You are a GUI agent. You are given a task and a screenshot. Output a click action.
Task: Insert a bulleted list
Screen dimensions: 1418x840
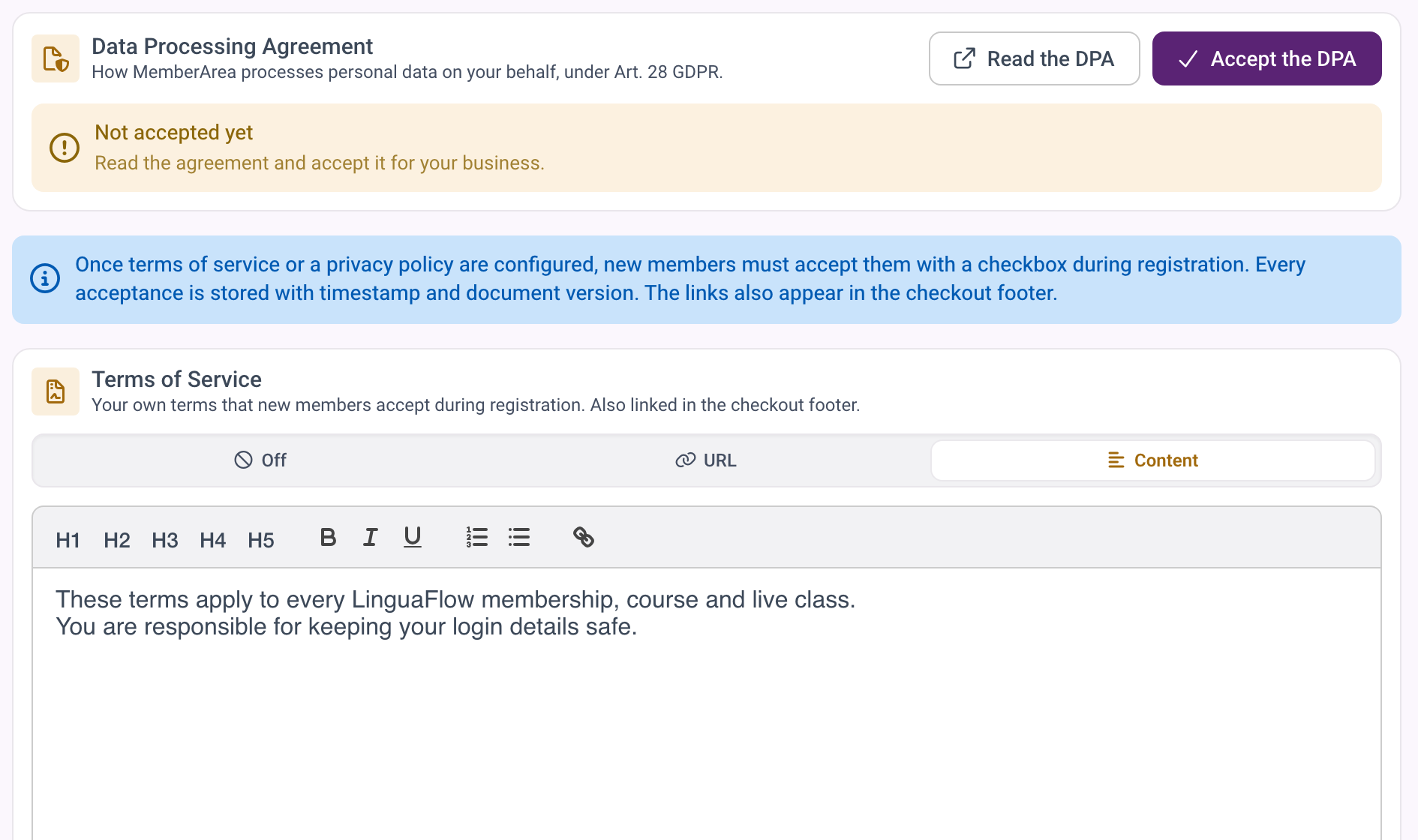point(518,537)
